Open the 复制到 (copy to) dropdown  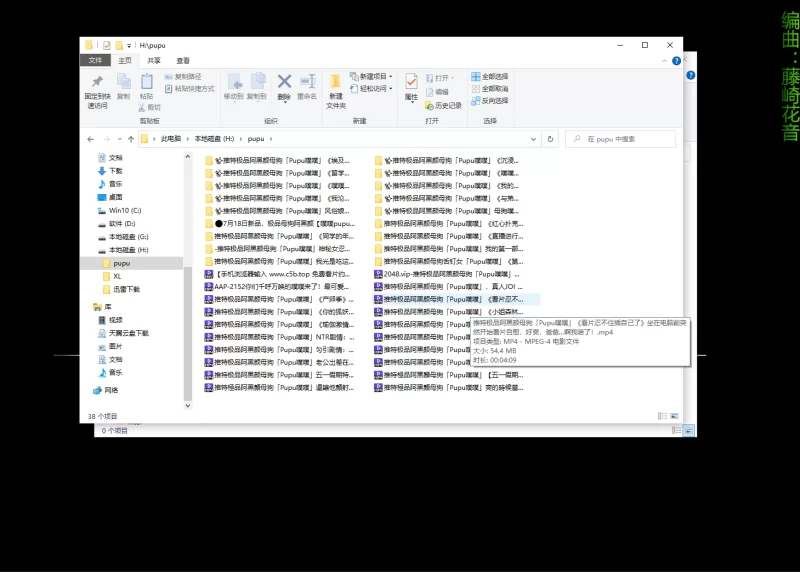[257, 86]
